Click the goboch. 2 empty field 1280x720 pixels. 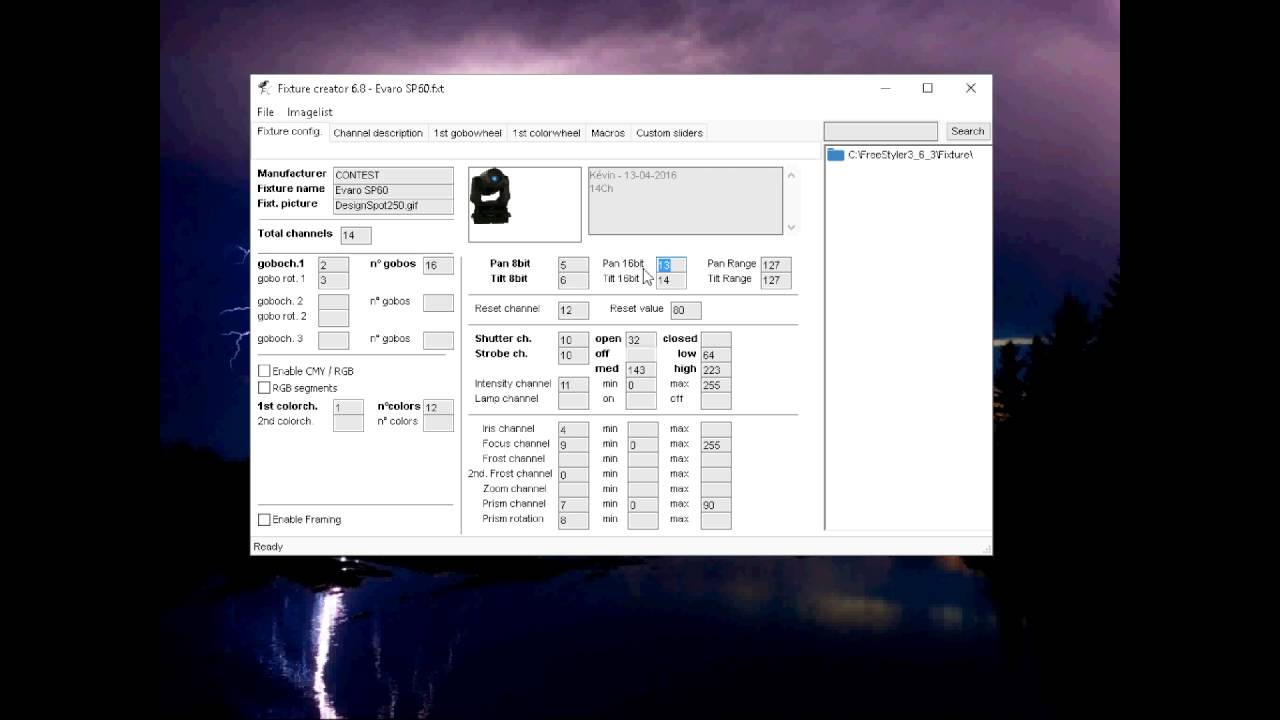[x=333, y=302]
